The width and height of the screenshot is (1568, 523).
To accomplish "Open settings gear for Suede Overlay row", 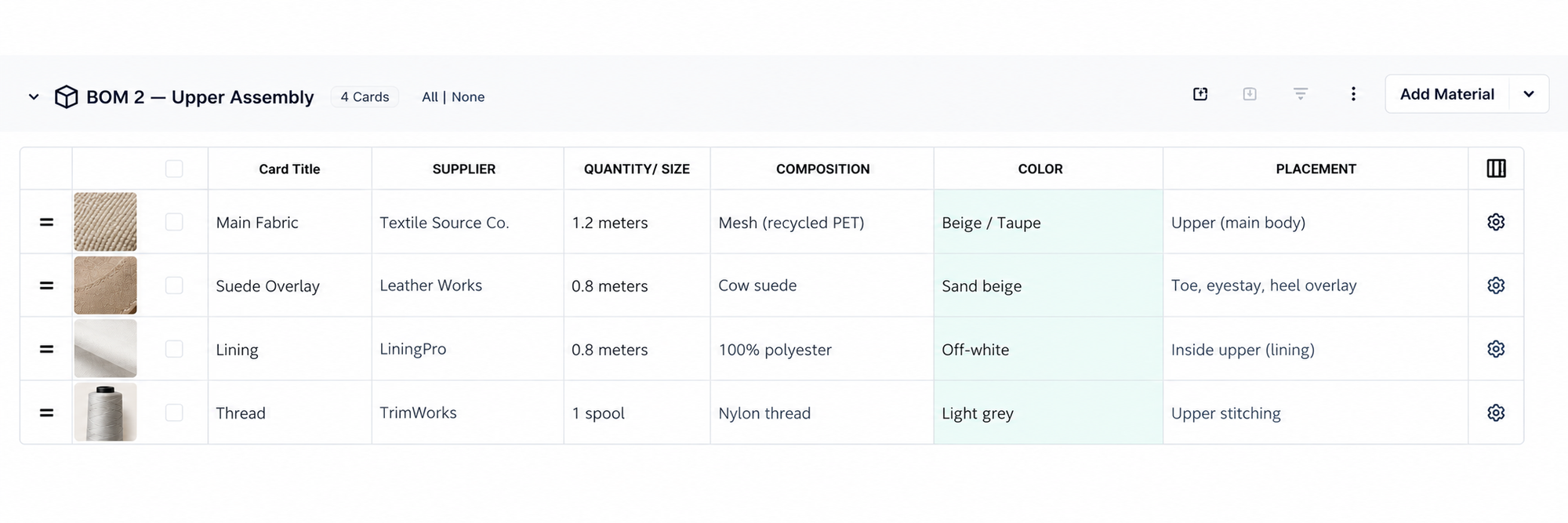I will (1496, 285).
